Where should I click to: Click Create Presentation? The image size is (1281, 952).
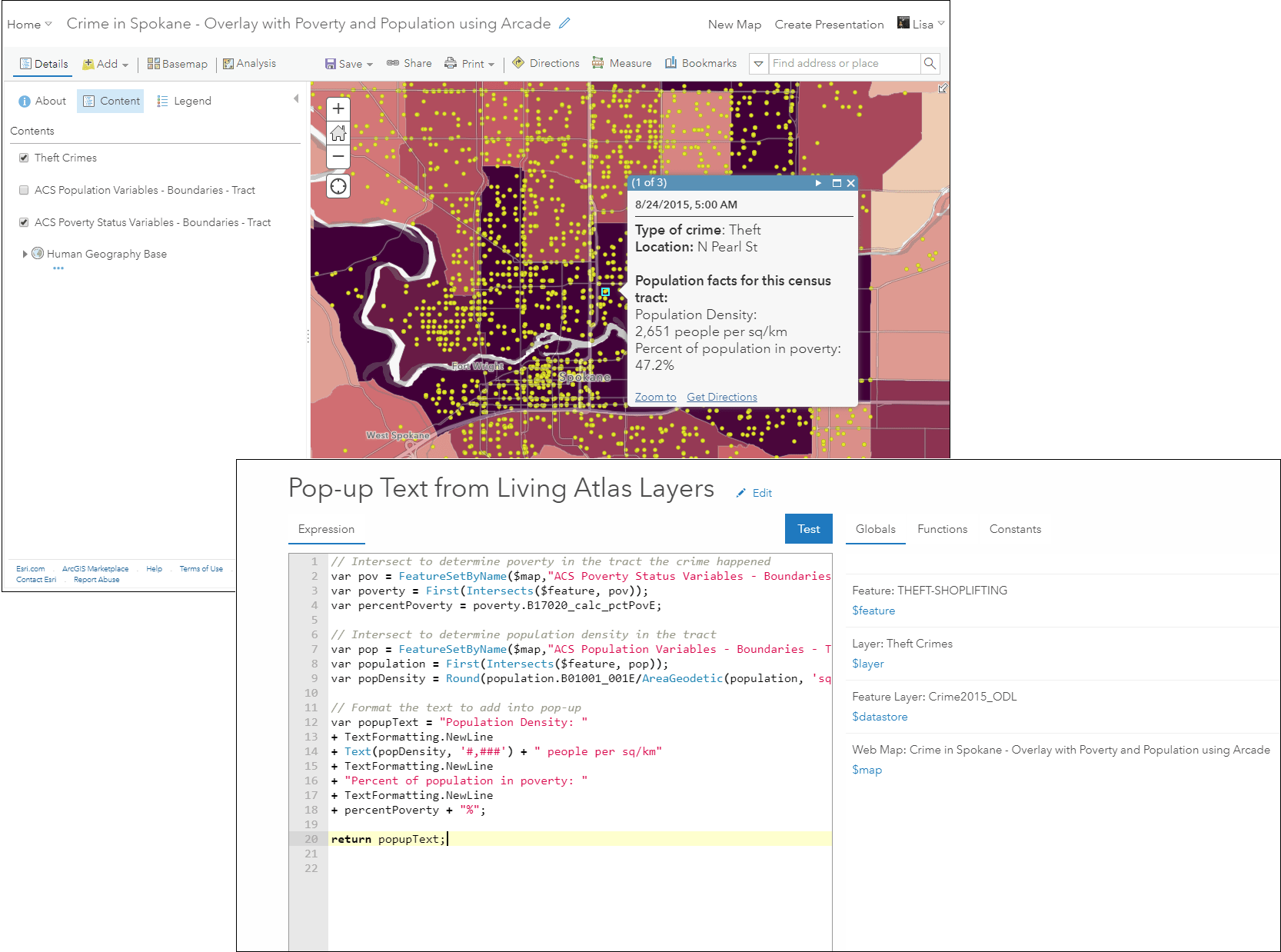coord(829,25)
